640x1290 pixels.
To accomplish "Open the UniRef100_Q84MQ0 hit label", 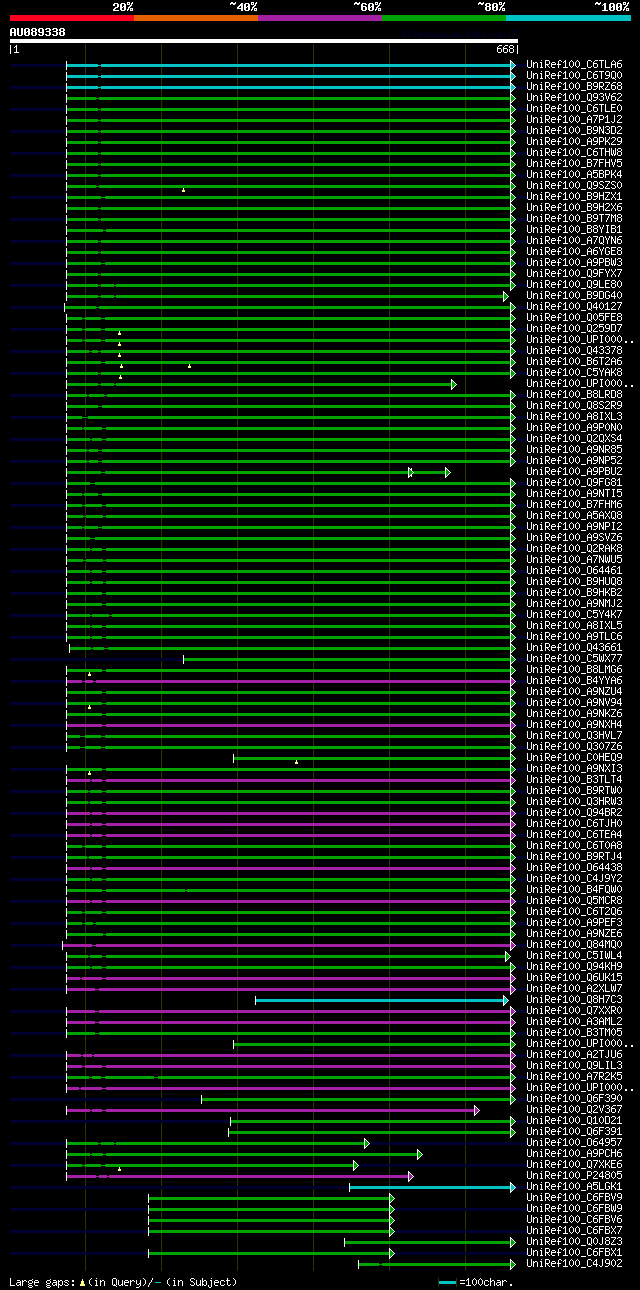I will 574,944.
